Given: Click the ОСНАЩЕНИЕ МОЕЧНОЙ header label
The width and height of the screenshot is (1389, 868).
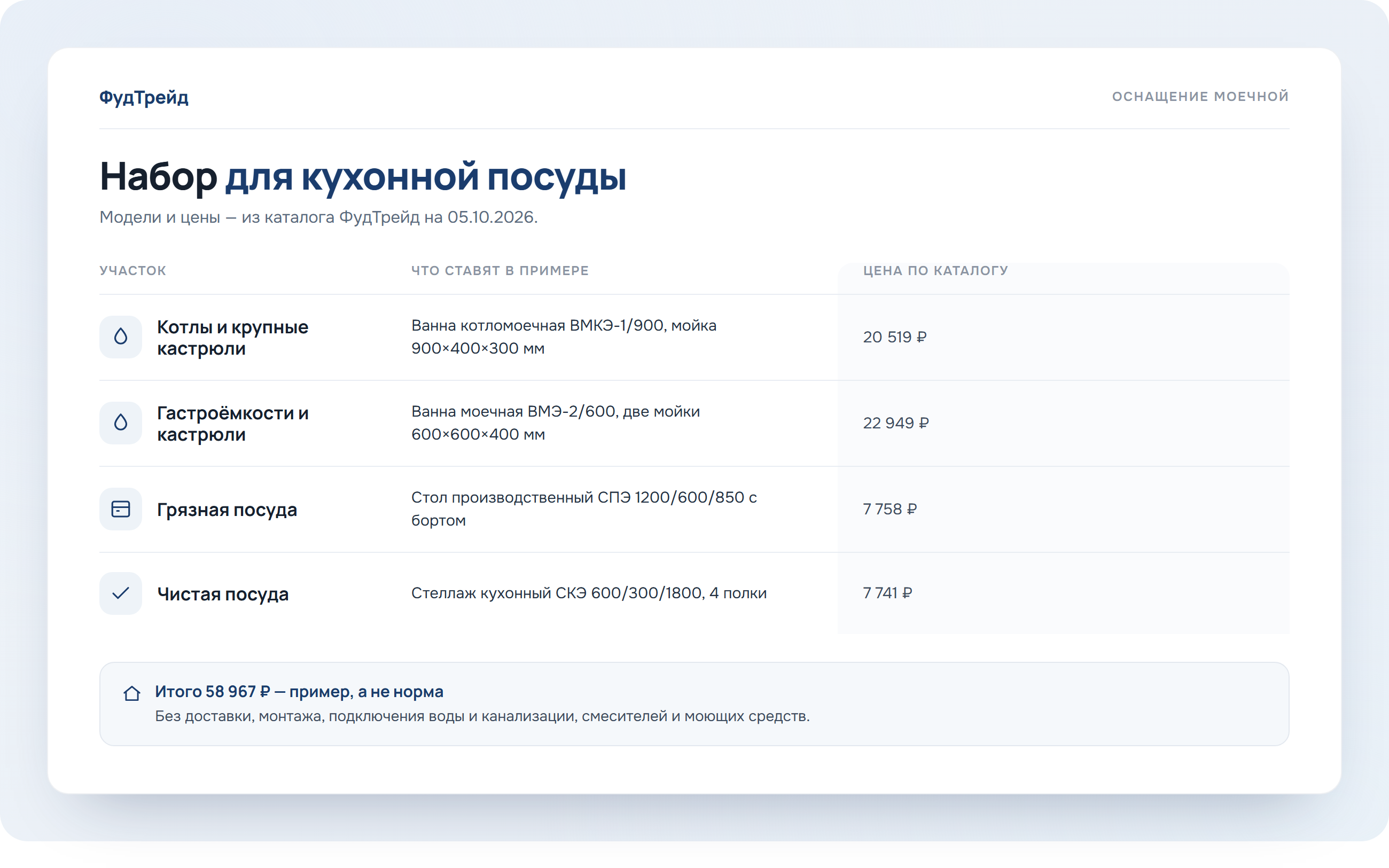Looking at the screenshot, I should click(x=1200, y=97).
